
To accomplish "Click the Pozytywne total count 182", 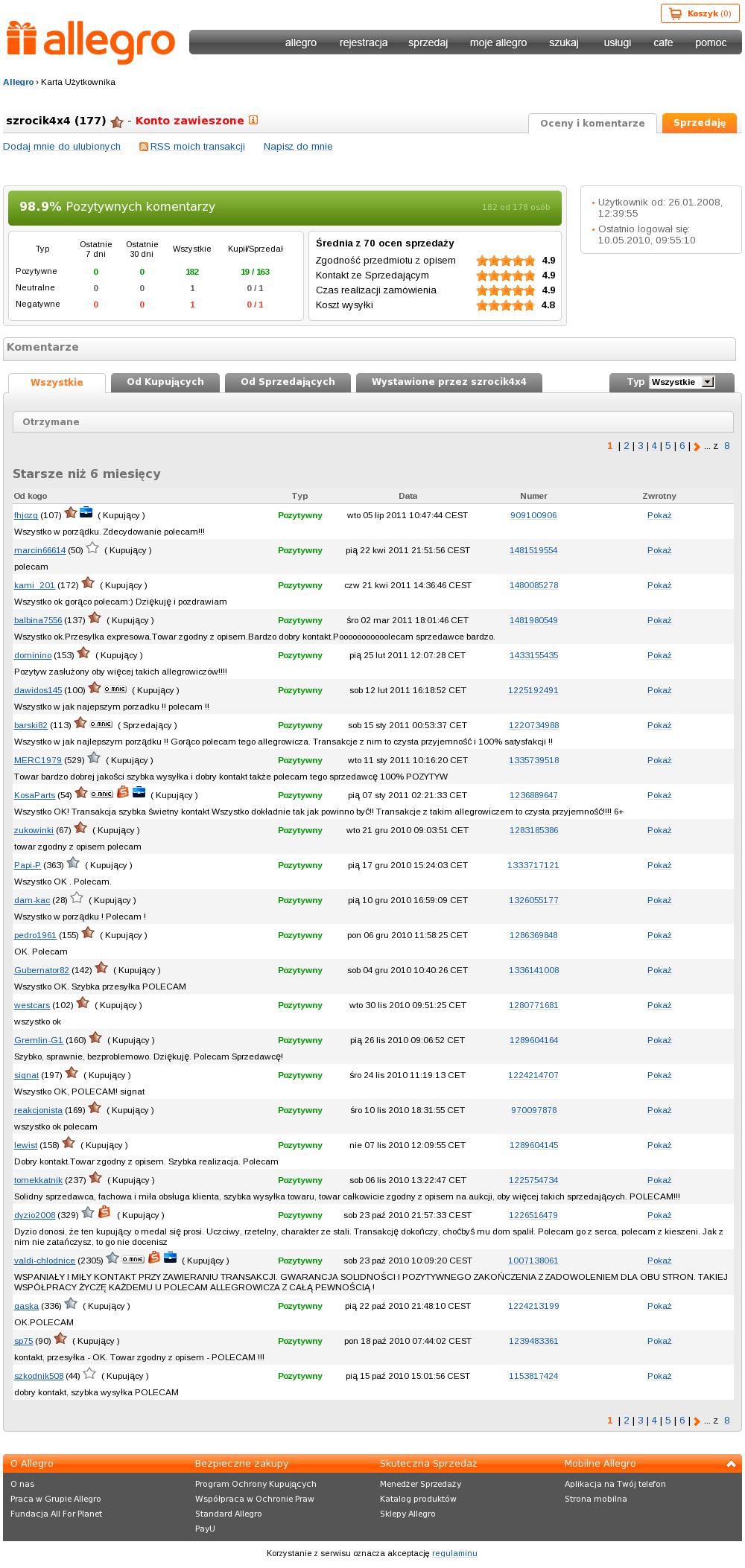I will click(x=192, y=272).
